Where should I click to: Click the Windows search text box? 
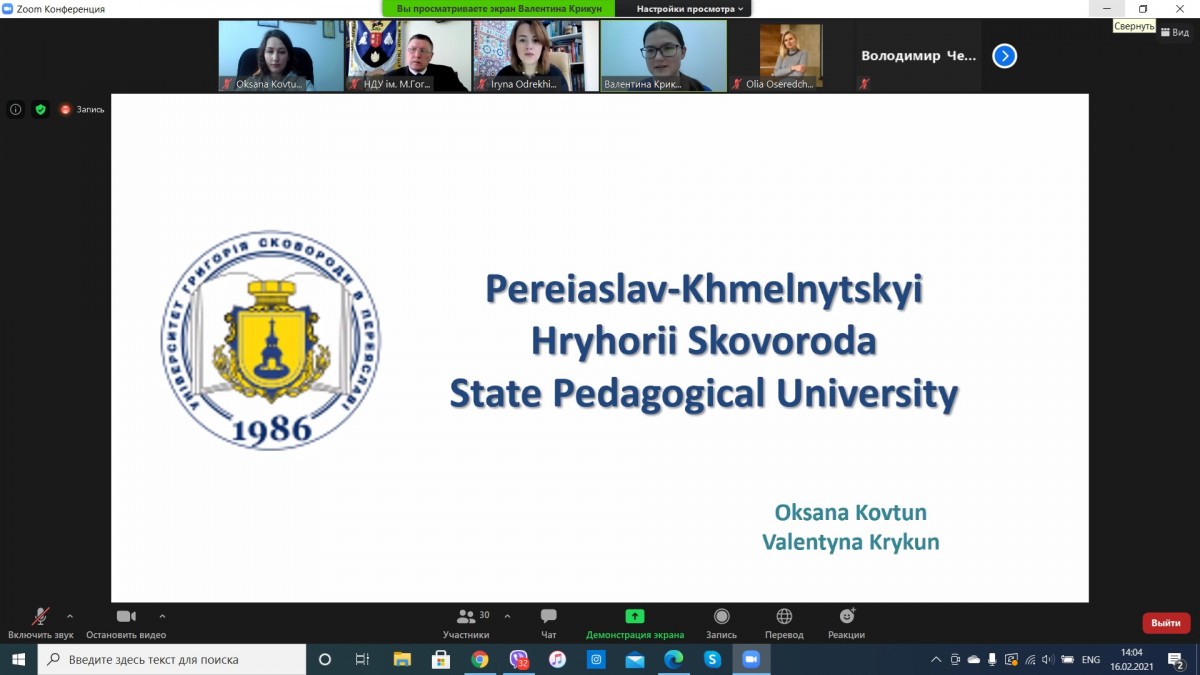tap(172, 659)
